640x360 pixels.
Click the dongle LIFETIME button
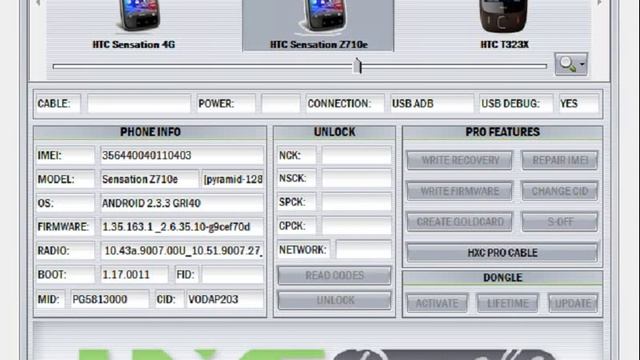coord(508,303)
